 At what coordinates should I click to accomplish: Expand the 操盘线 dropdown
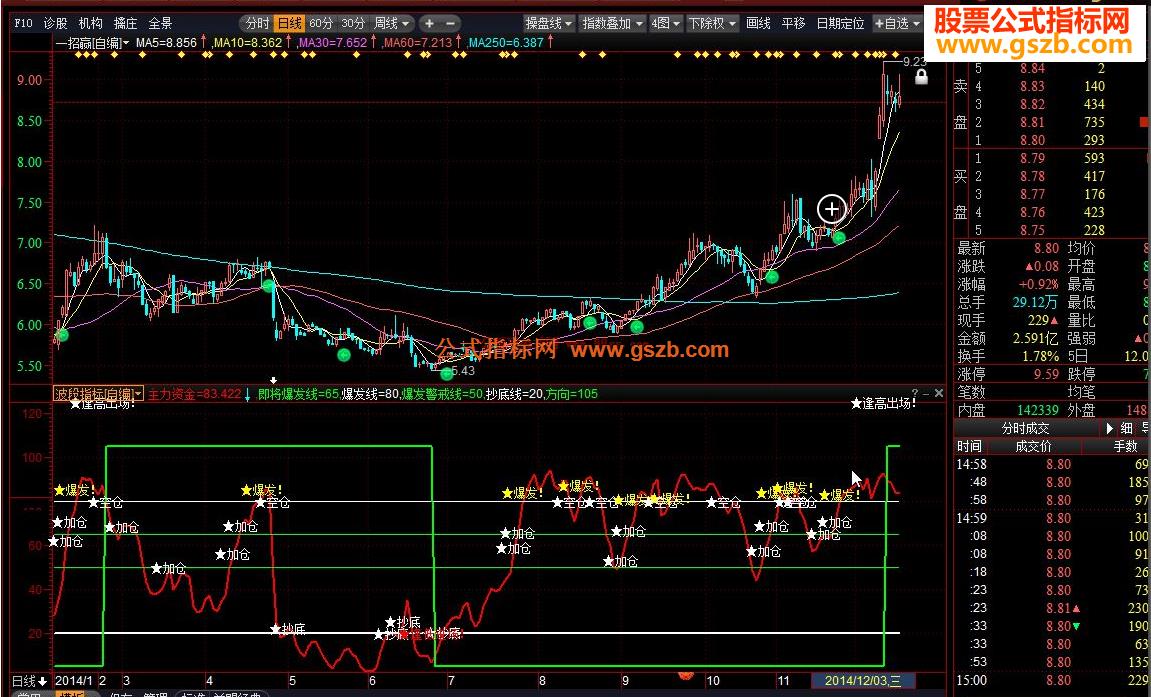click(x=549, y=23)
